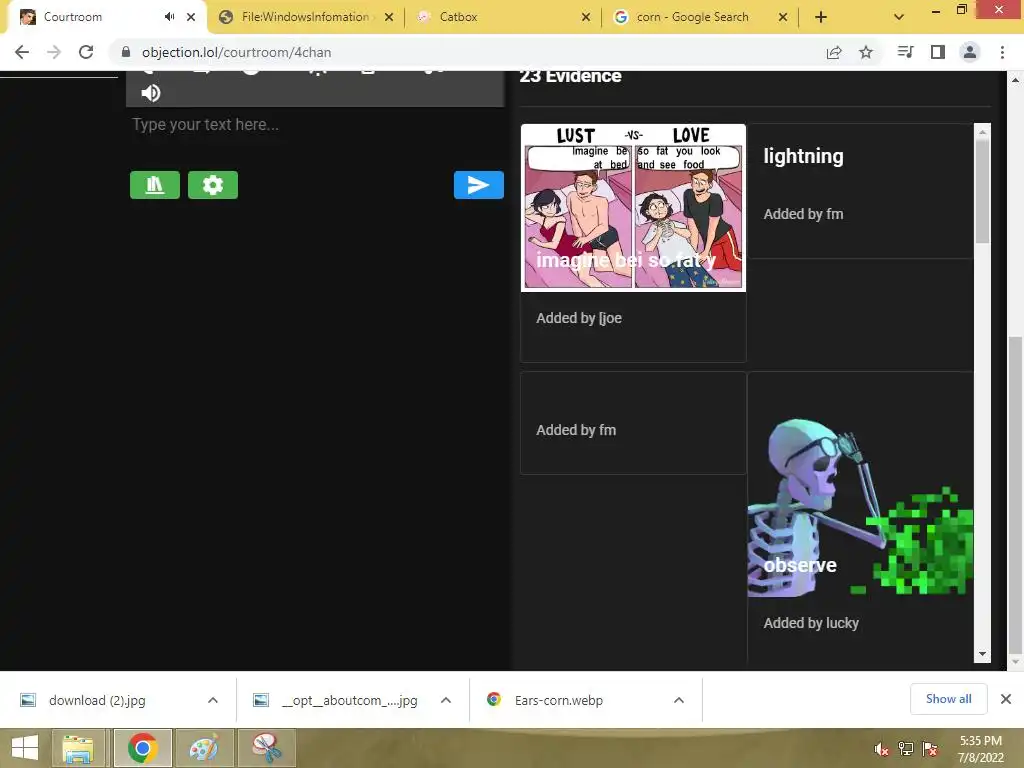The width and height of the screenshot is (1024, 768).
Task: Click 'Added by lucky' evidence caption
Action: (811, 623)
